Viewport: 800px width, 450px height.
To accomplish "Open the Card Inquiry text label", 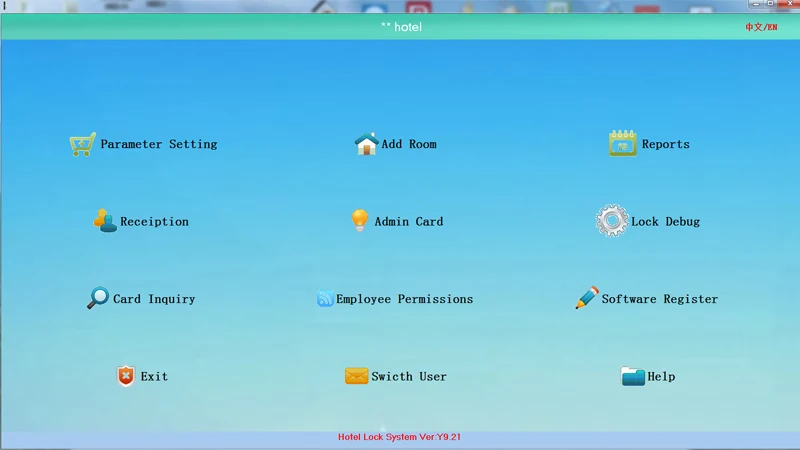I will (154, 299).
